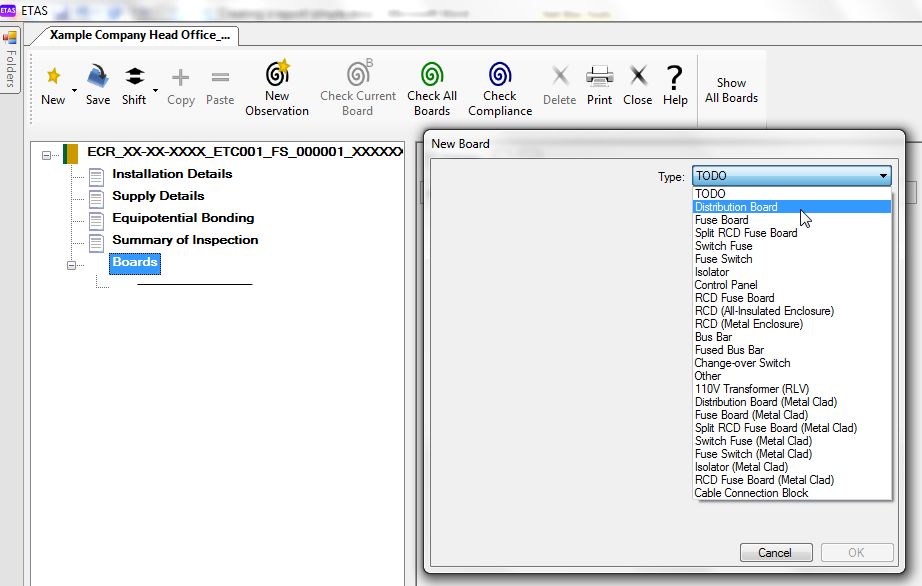Select the Boards tree node
Screen dimensions: 922x586
tap(135, 262)
